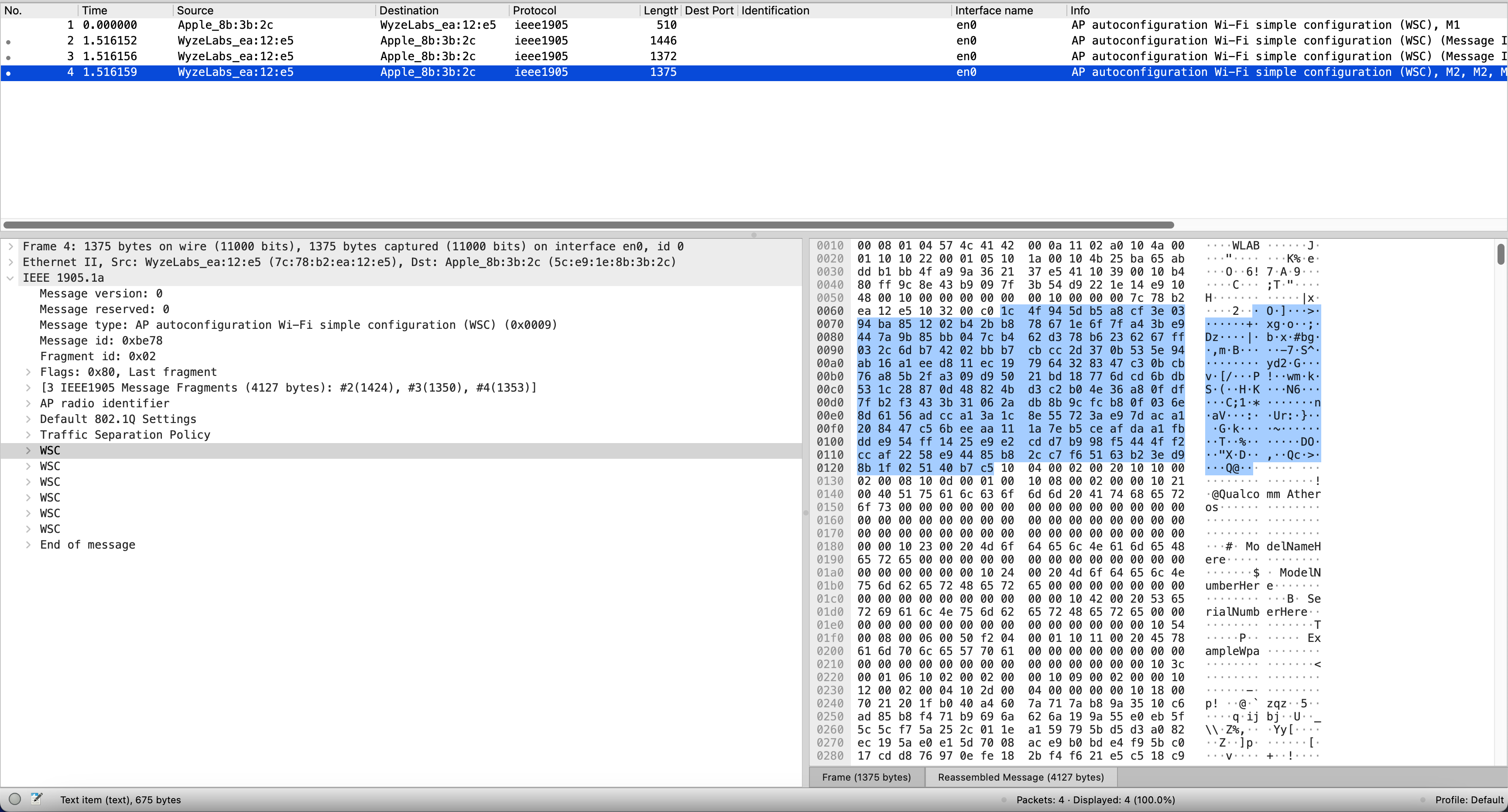This screenshot has width=1508, height=812.
Task: Click 'Text item (text), 675 bytes' status text
Action: (120, 800)
